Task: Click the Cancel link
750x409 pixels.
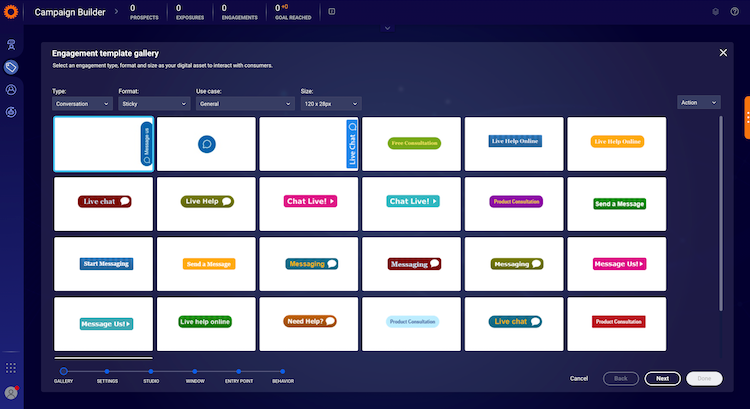Action: click(x=579, y=378)
